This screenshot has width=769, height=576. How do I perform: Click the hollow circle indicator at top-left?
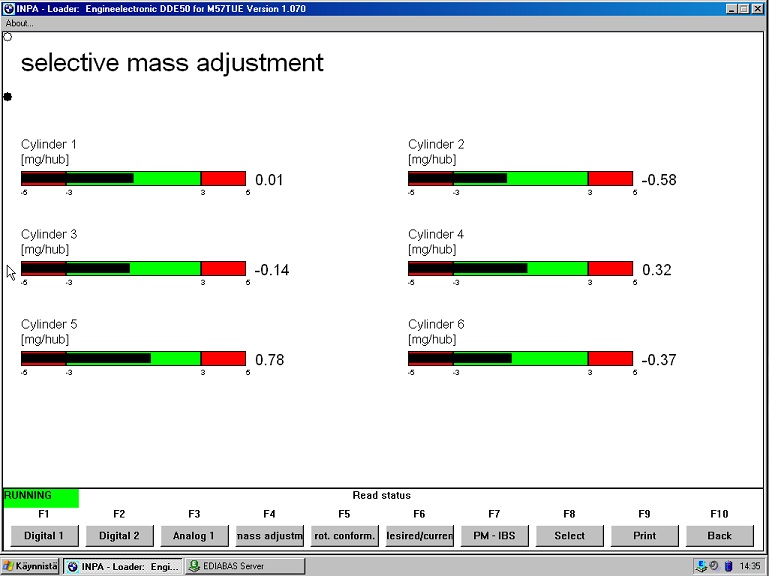click(x=8, y=37)
